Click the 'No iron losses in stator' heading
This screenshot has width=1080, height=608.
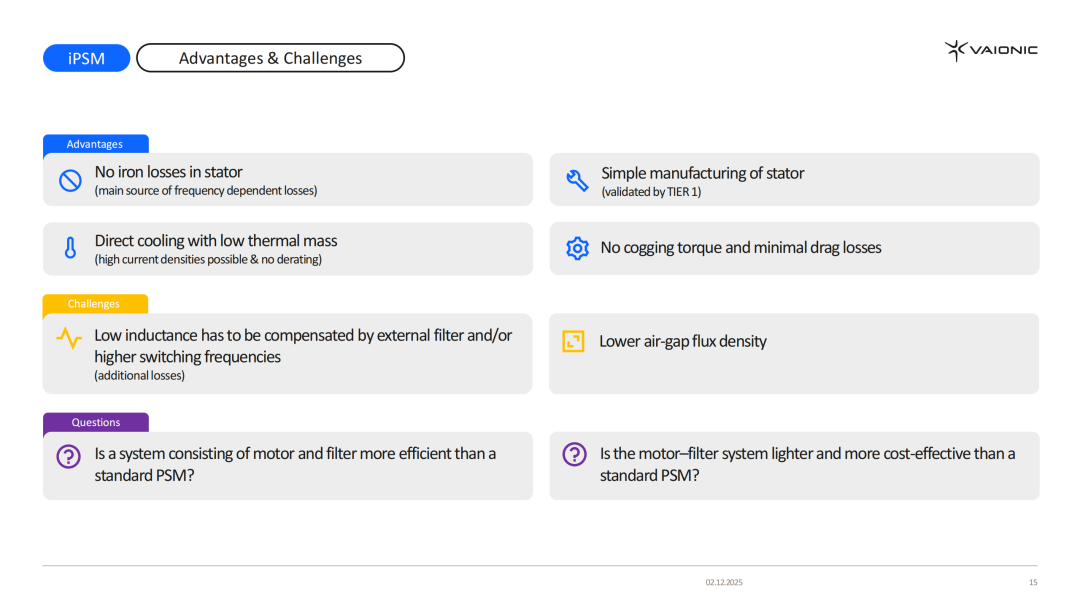pos(168,172)
